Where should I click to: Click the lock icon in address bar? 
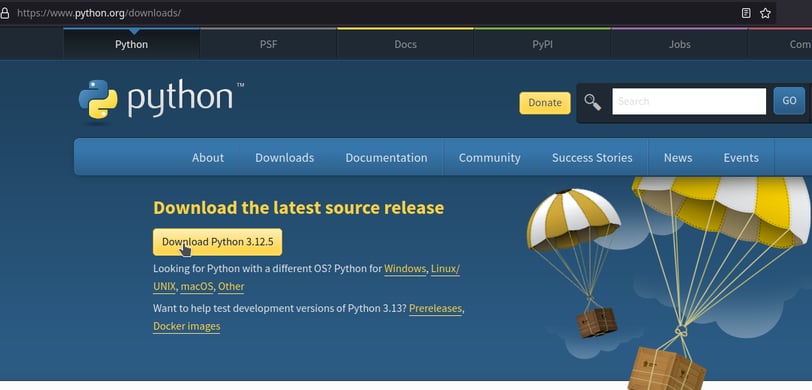pyautogui.click(x=4, y=13)
